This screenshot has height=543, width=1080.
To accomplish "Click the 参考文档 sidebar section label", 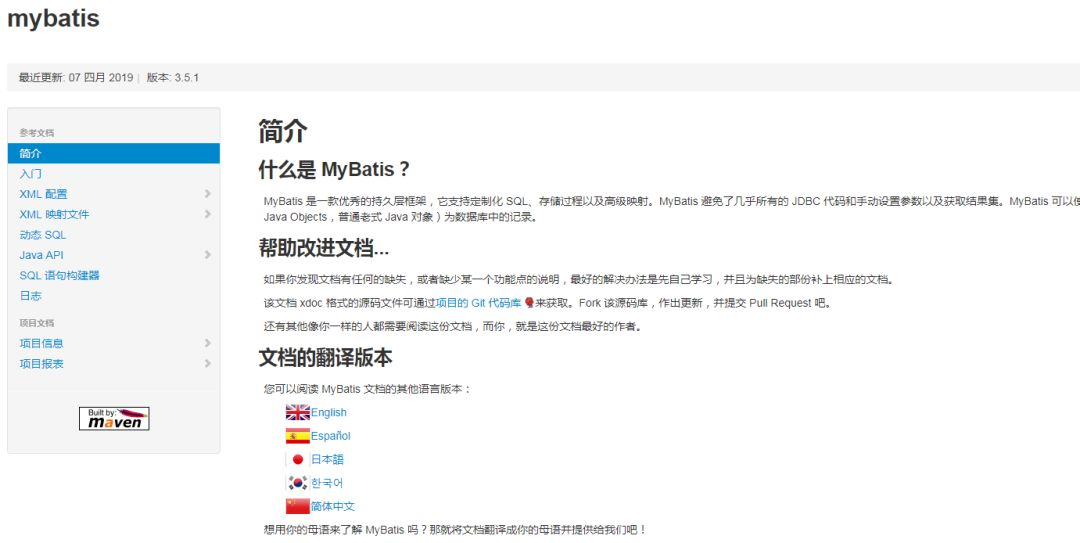I will click(x=37, y=132).
